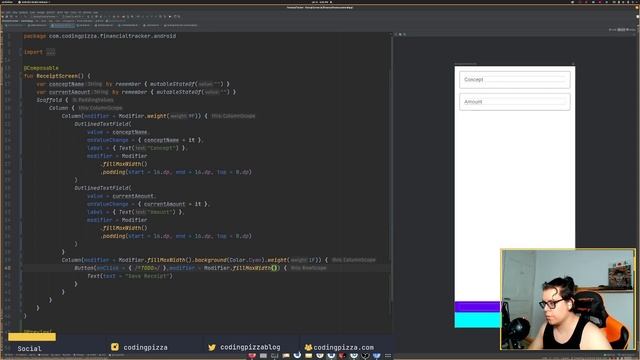Select the highlighted active editor tab
The width and height of the screenshot is (640, 360).
pyautogui.click(x=62, y=25)
